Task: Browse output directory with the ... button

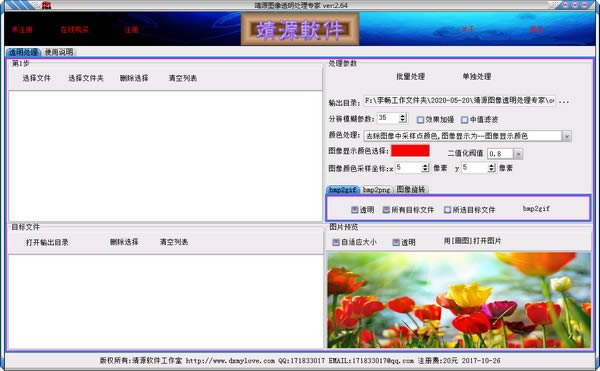Action: pos(564,101)
